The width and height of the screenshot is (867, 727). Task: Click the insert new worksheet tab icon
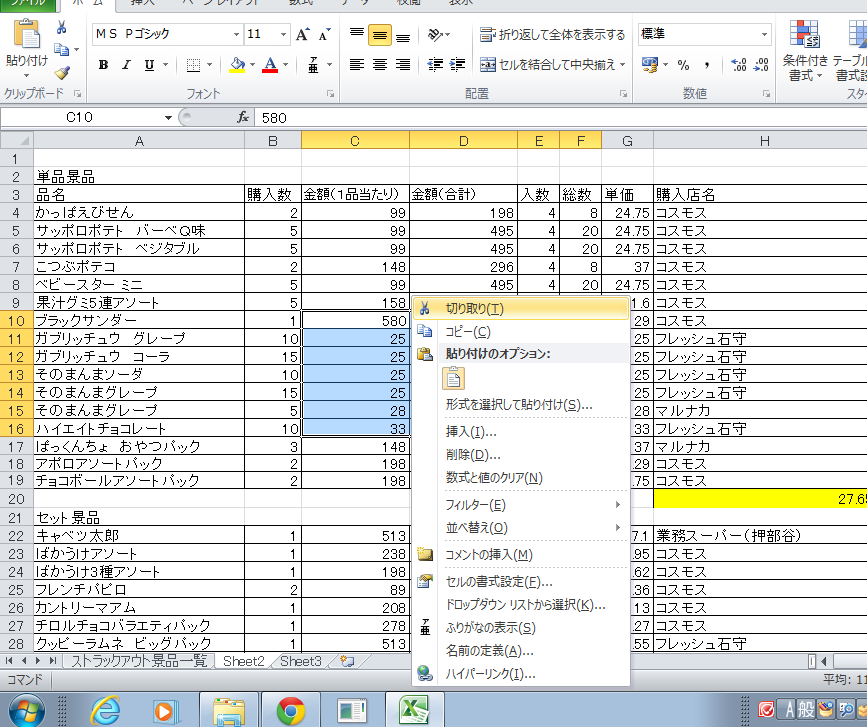(x=347, y=661)
